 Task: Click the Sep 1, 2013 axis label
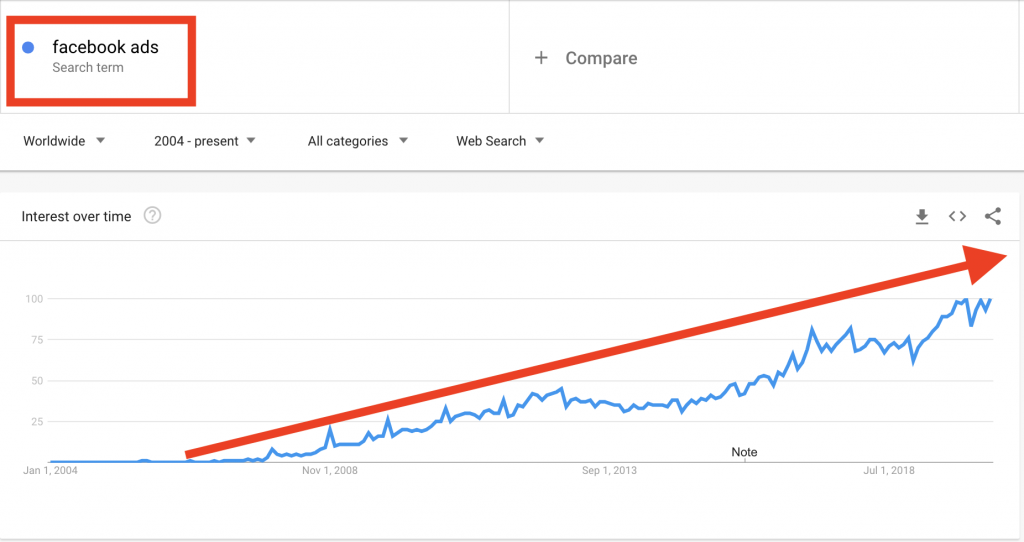coord(609,470)
